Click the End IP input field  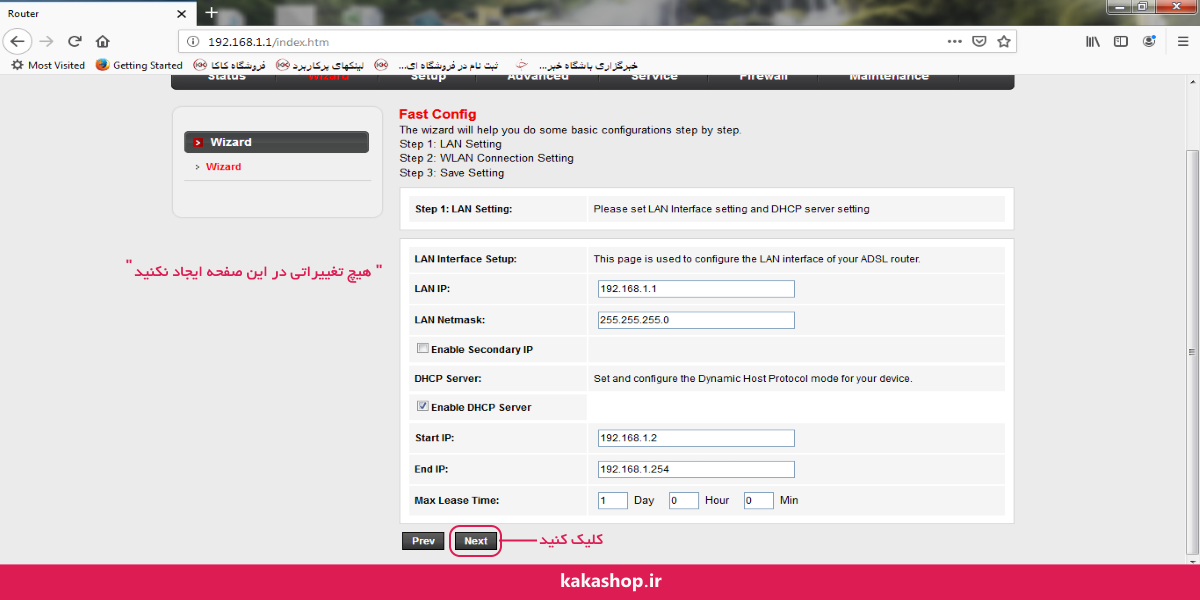click(696, 469)
